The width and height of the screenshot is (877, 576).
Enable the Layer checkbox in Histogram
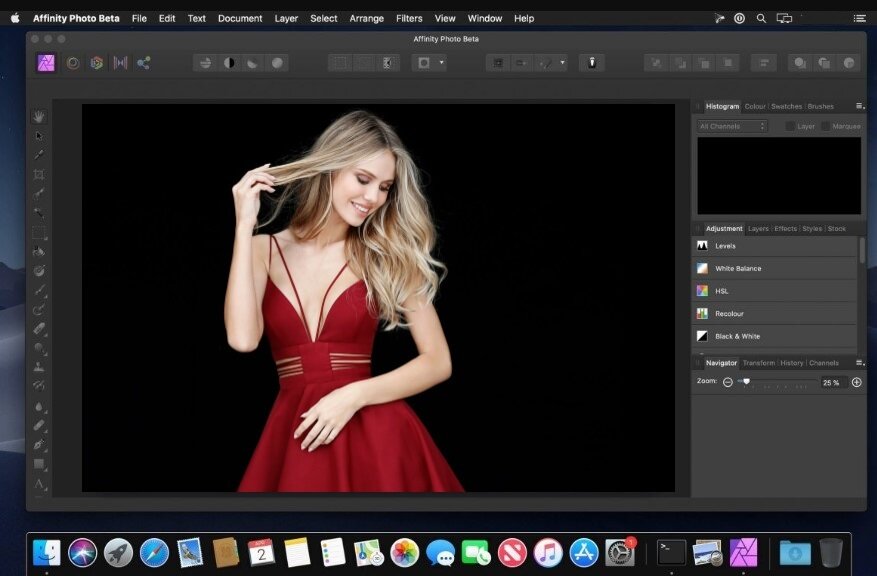pos(790,127)
